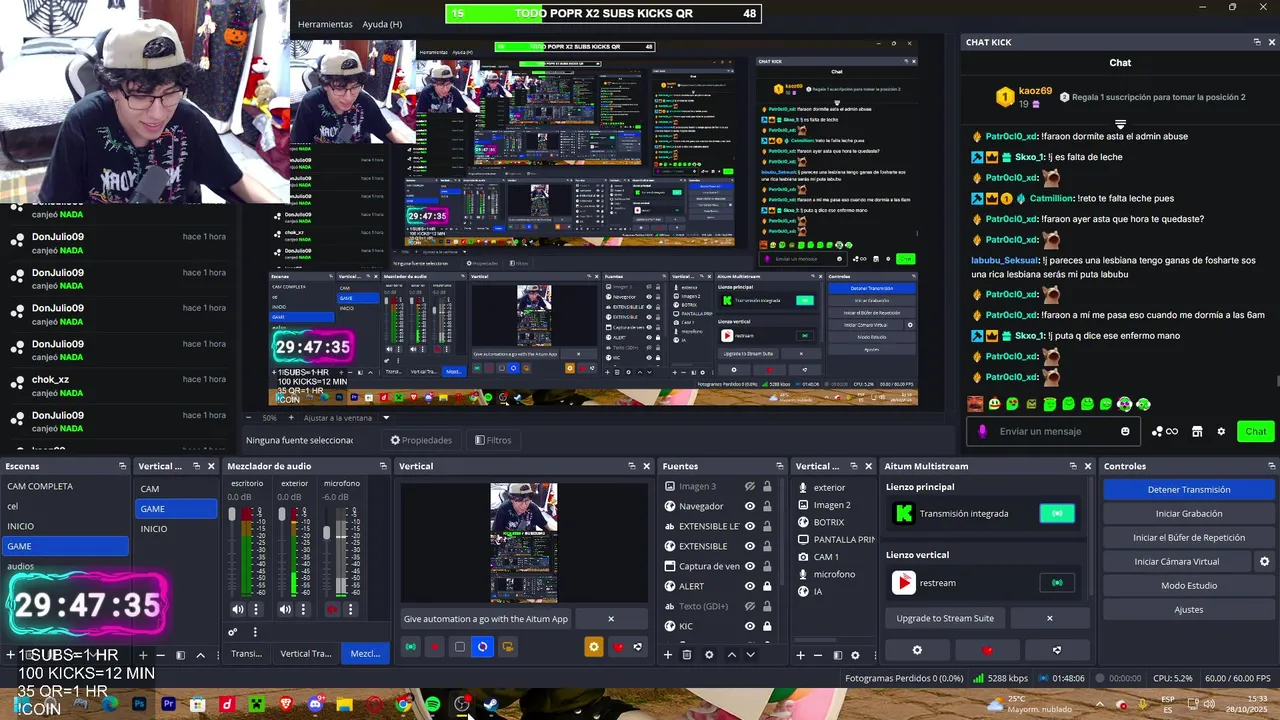Mute the exterior audio channel
This screenshot has width=1280, height=720.
point(285,609)
